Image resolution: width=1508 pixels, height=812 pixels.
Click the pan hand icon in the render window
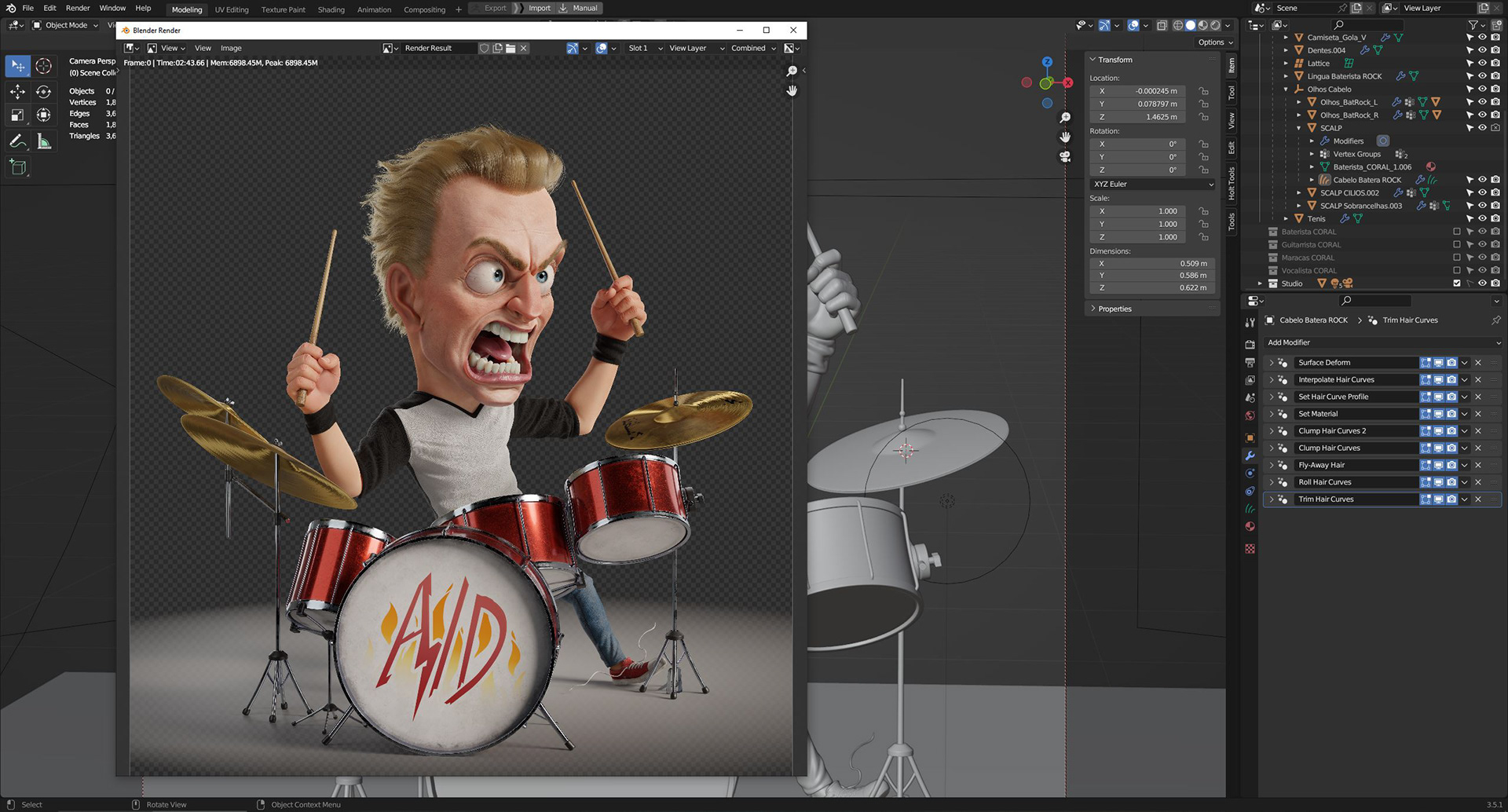tap(792, 90)
